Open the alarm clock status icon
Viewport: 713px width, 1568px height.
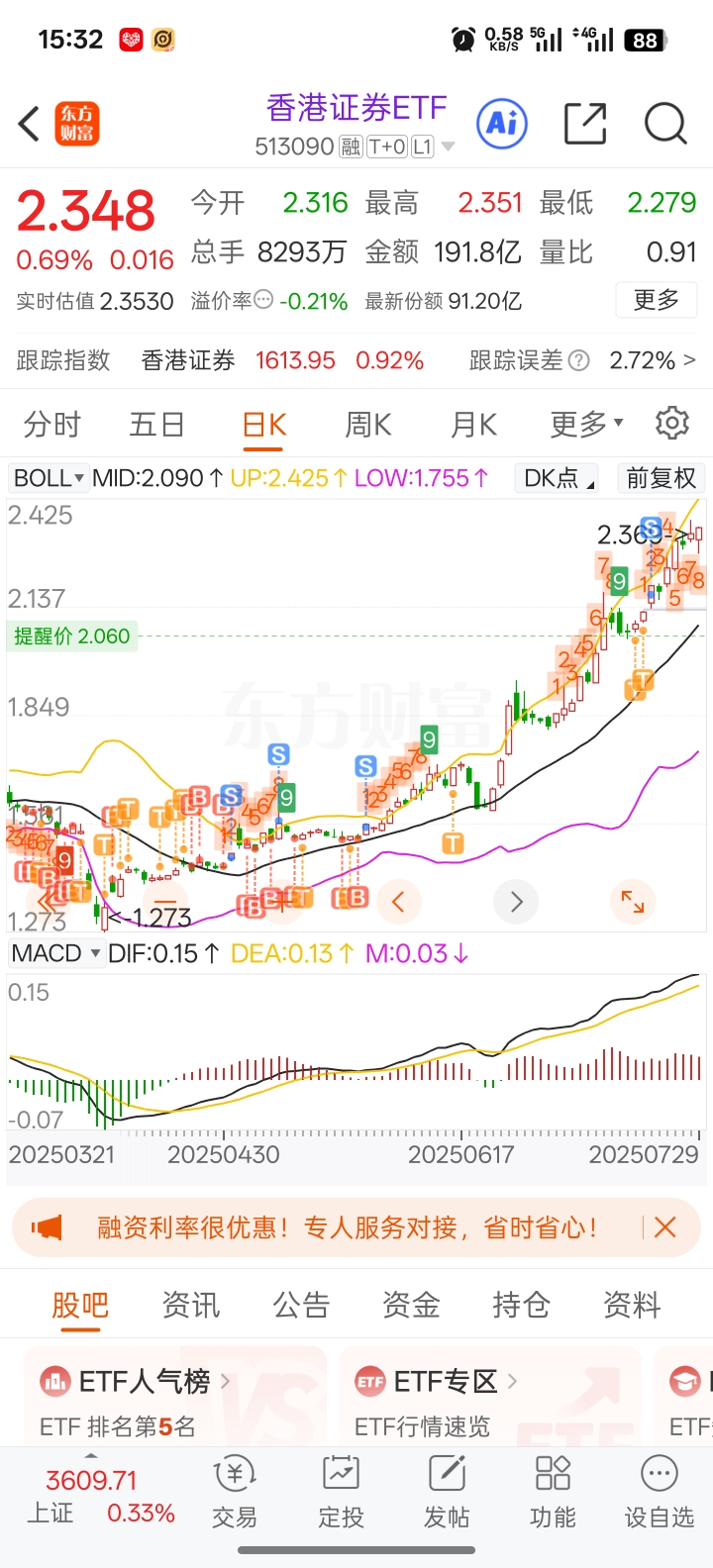click(x=462, y=40)
